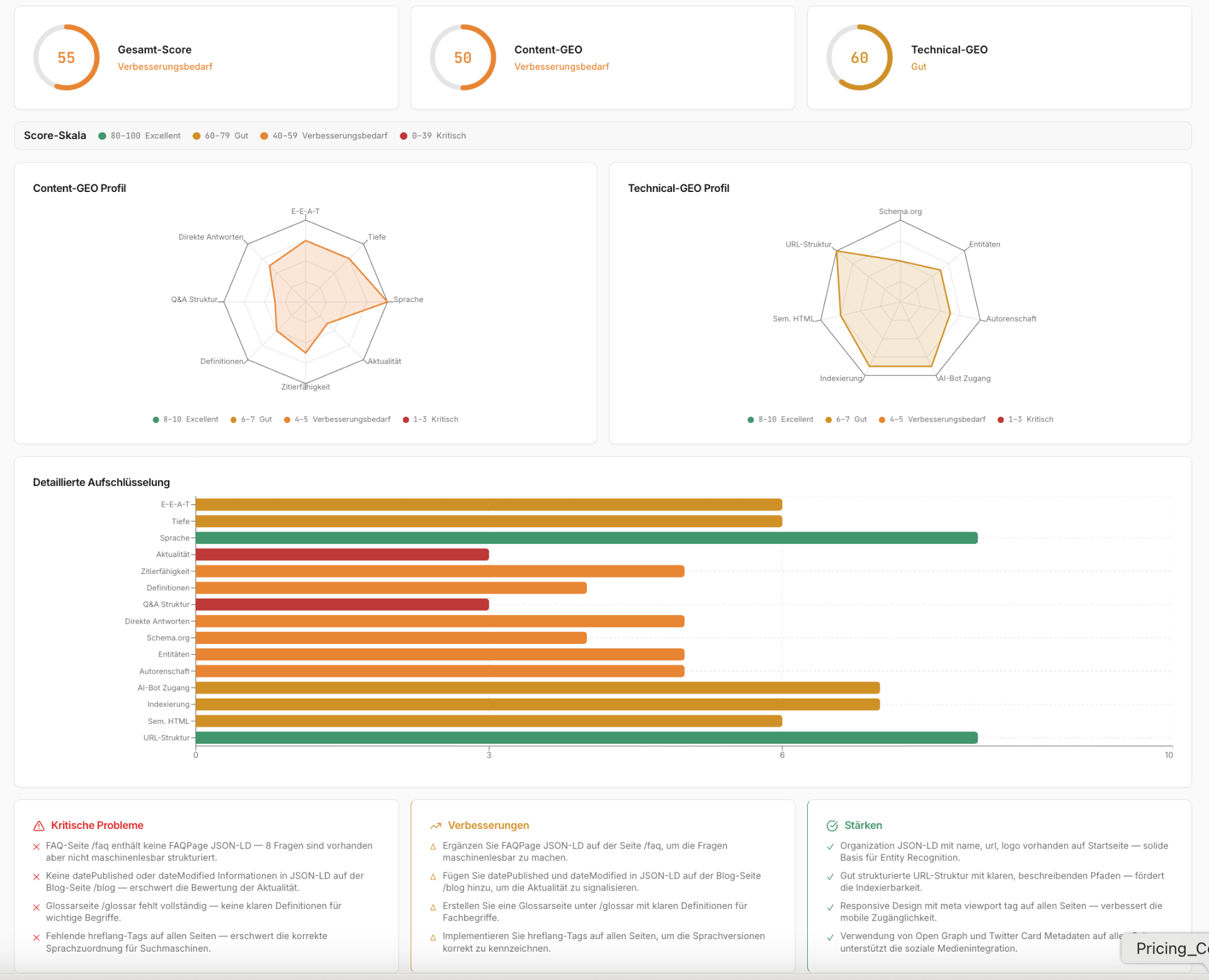Image resolution: width=1209 pixels, height=980 pixels.
Task: Click the E-E-A-T bar in the breakdown chart
Action: tap(489, 505)
